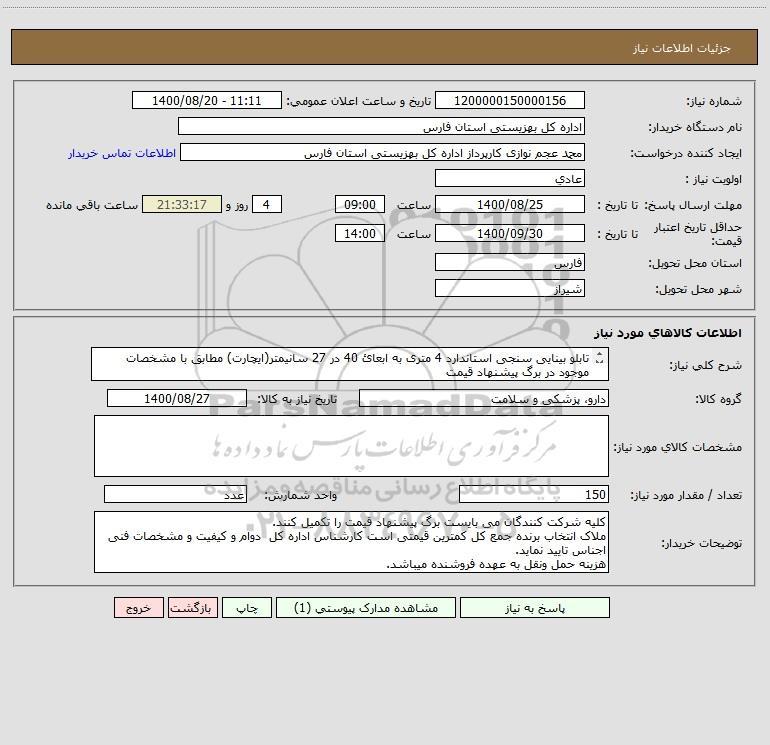
Task: Click the چاپ print button
Action: [247, 607]
